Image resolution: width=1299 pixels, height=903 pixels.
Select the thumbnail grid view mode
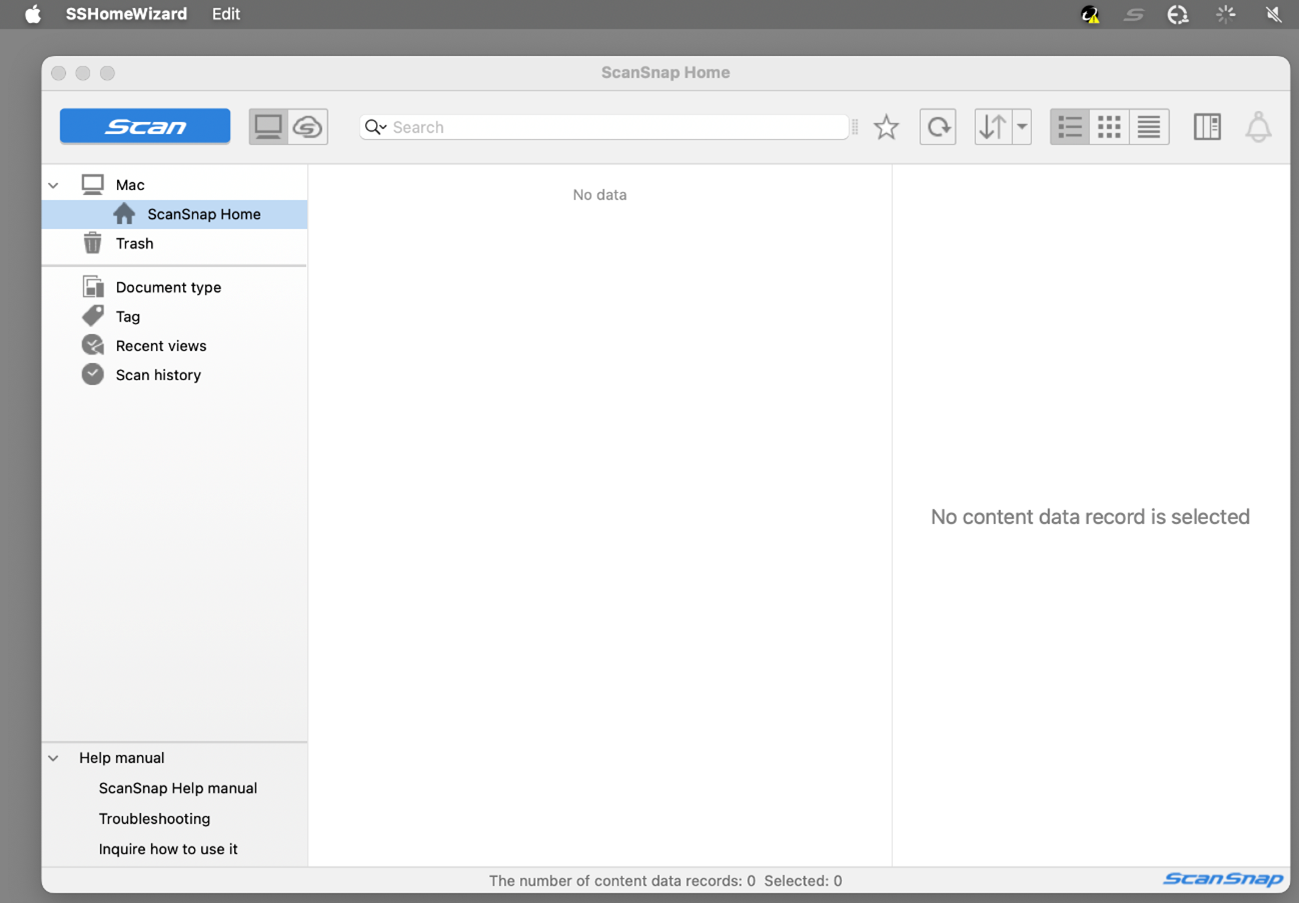1109,127
